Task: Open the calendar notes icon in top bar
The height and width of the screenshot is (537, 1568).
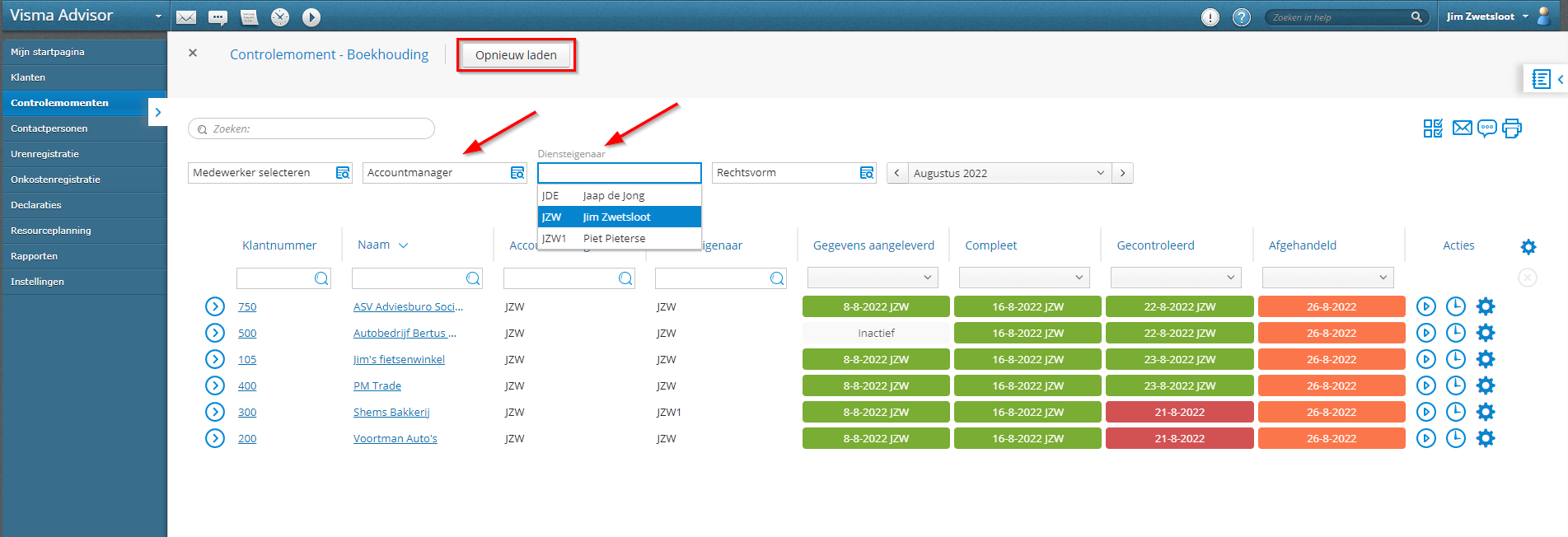Action: point(249,17)
